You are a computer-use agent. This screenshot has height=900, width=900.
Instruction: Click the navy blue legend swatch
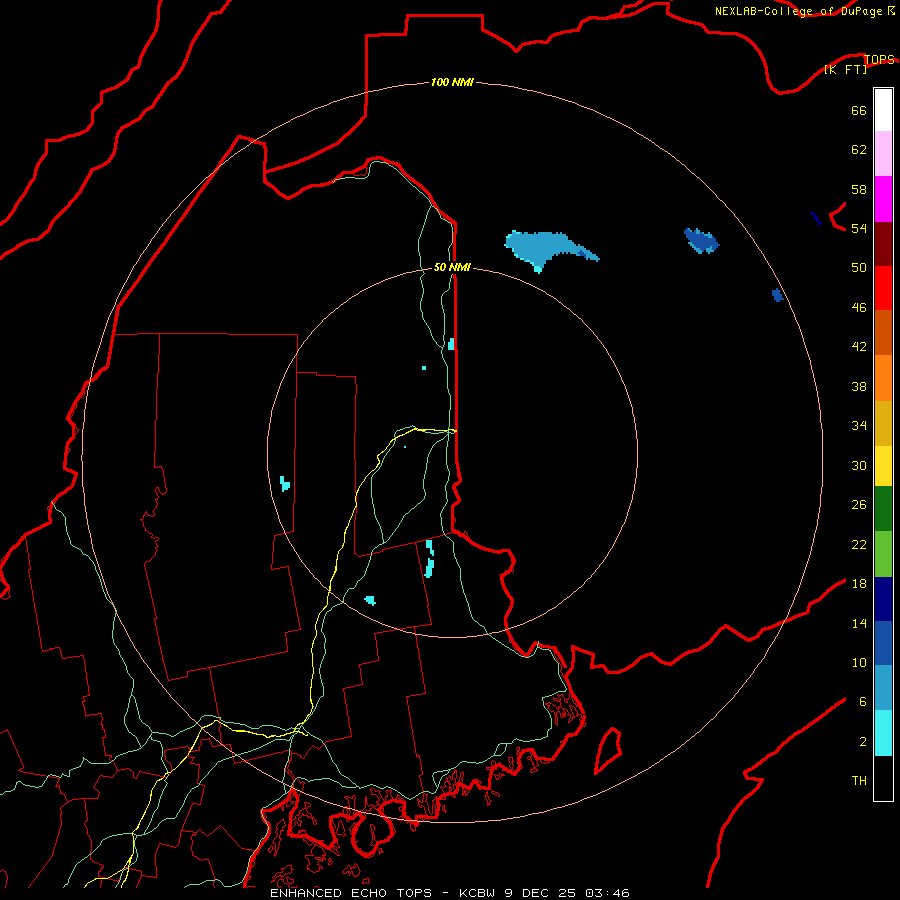pyautogui.click(x=883, y=599)
